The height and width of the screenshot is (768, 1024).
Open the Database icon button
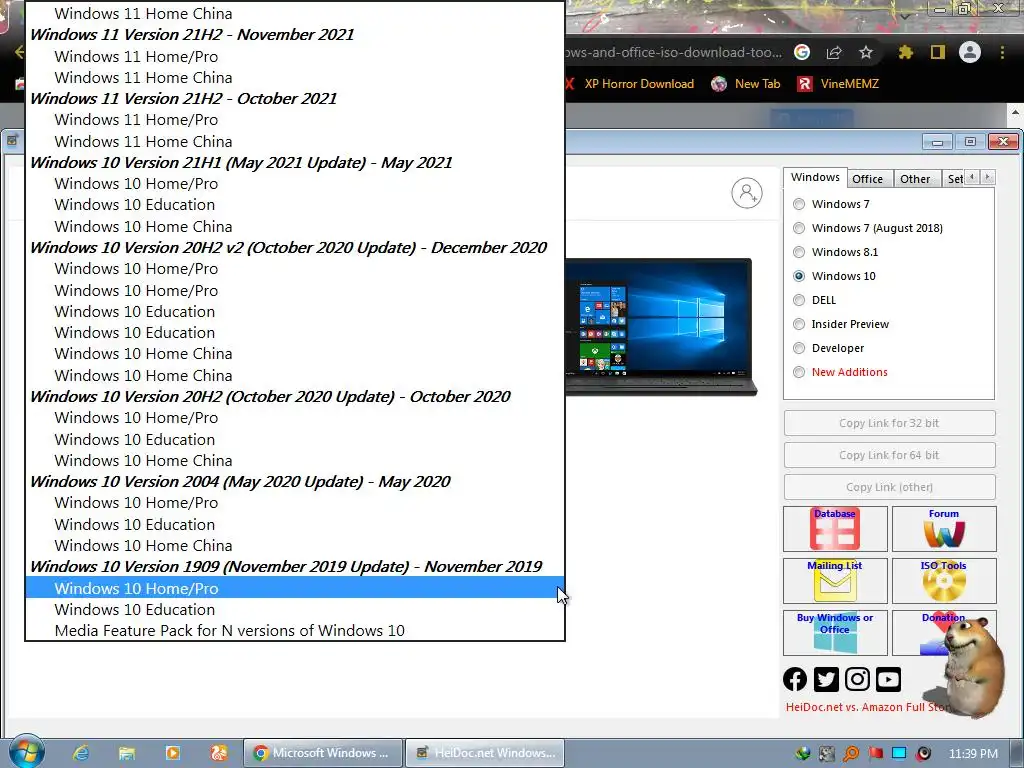835,528
